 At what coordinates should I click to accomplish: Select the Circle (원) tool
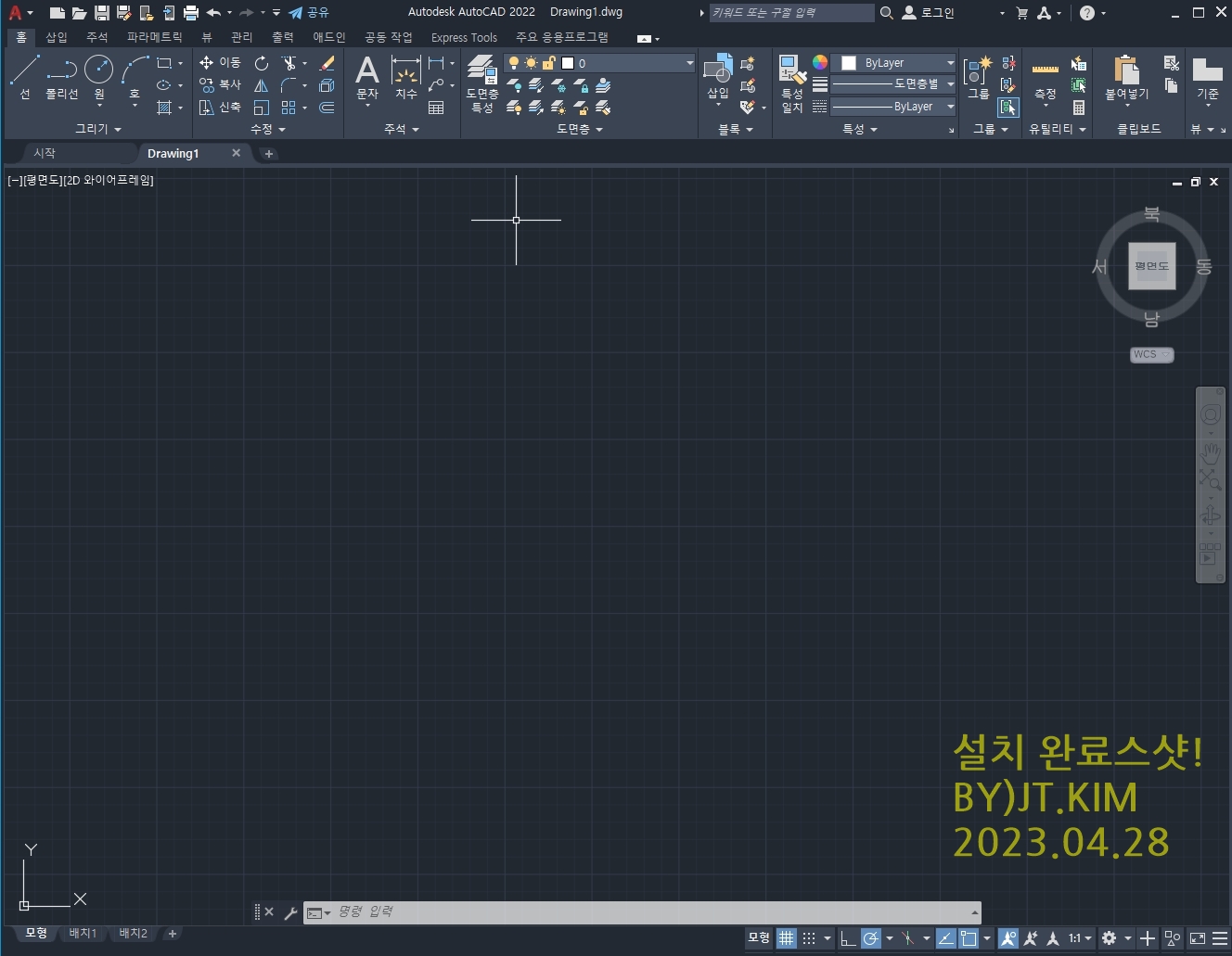pyautogui.click(x=99, y=76)
